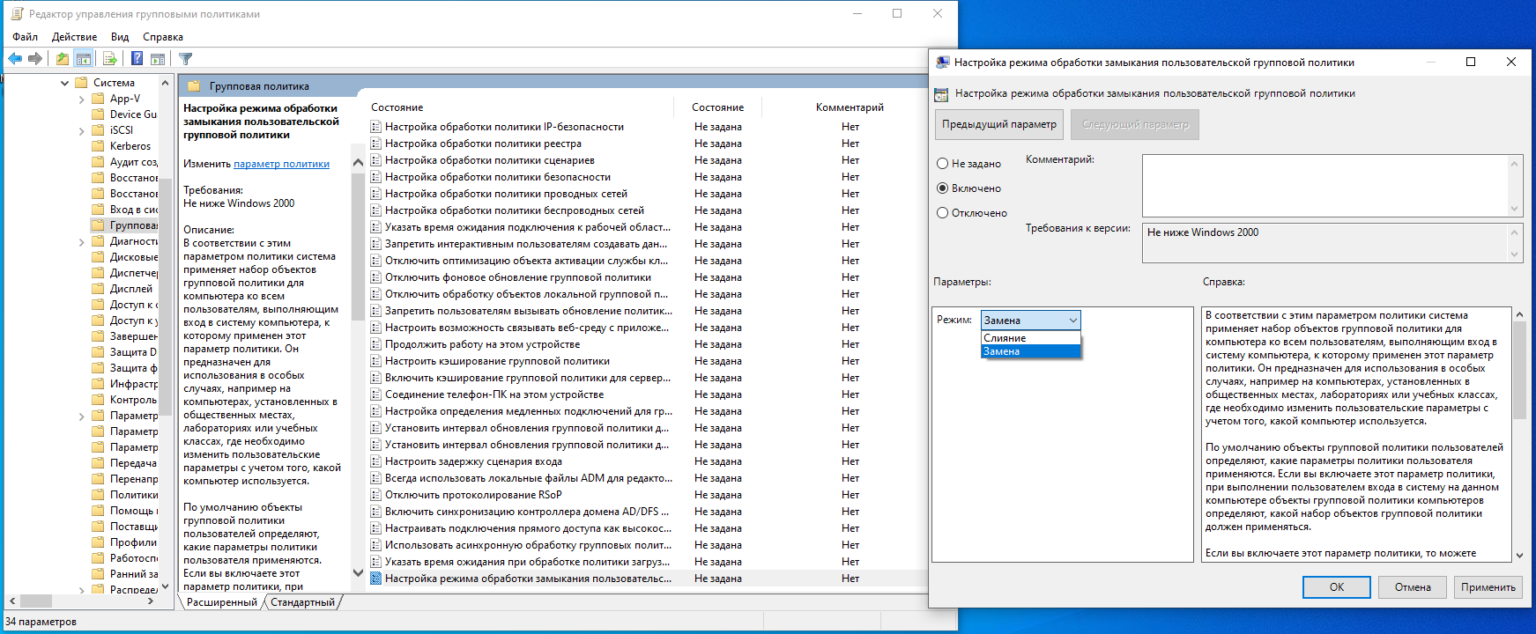Click the Применить button

point(1488,587)
